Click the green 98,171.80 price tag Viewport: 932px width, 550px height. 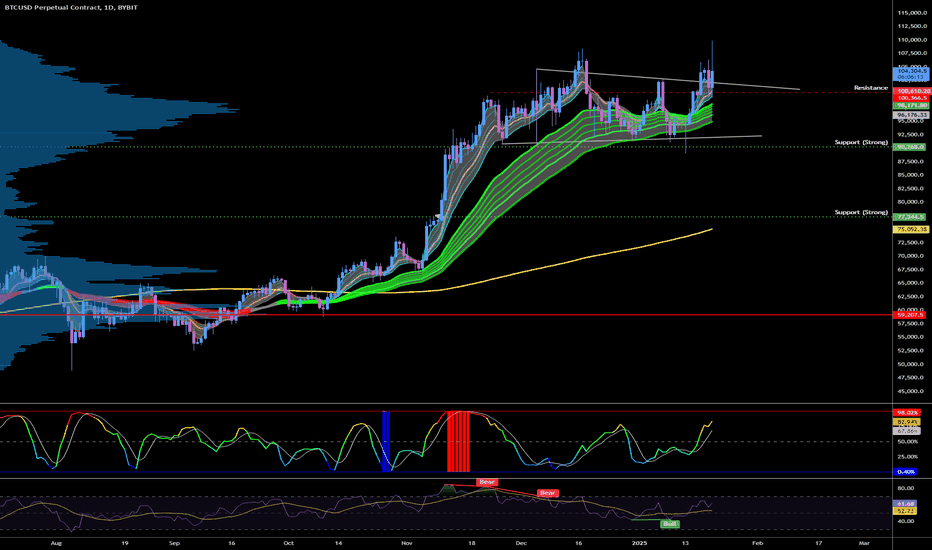[x=911, y=105]
